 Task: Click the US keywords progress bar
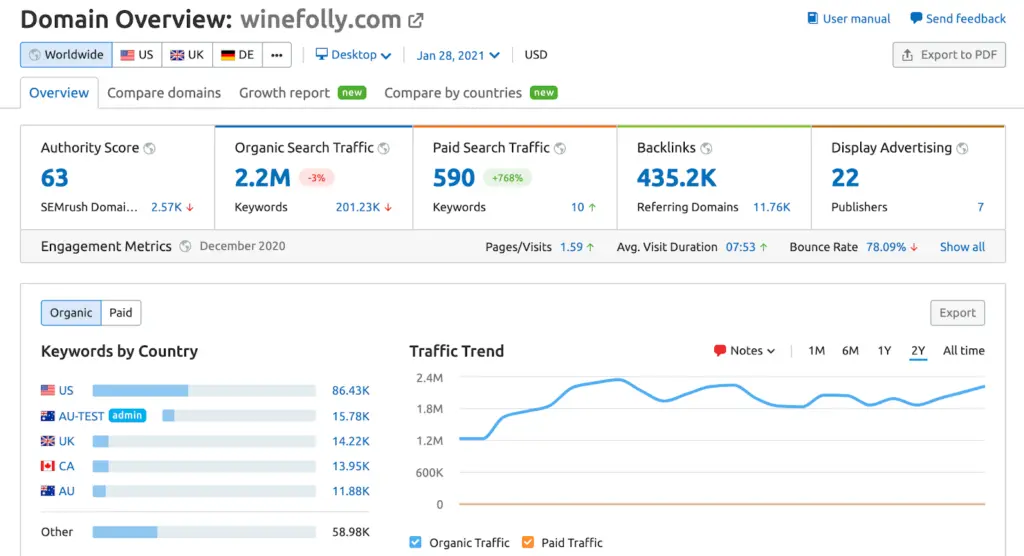click(204, 390)
